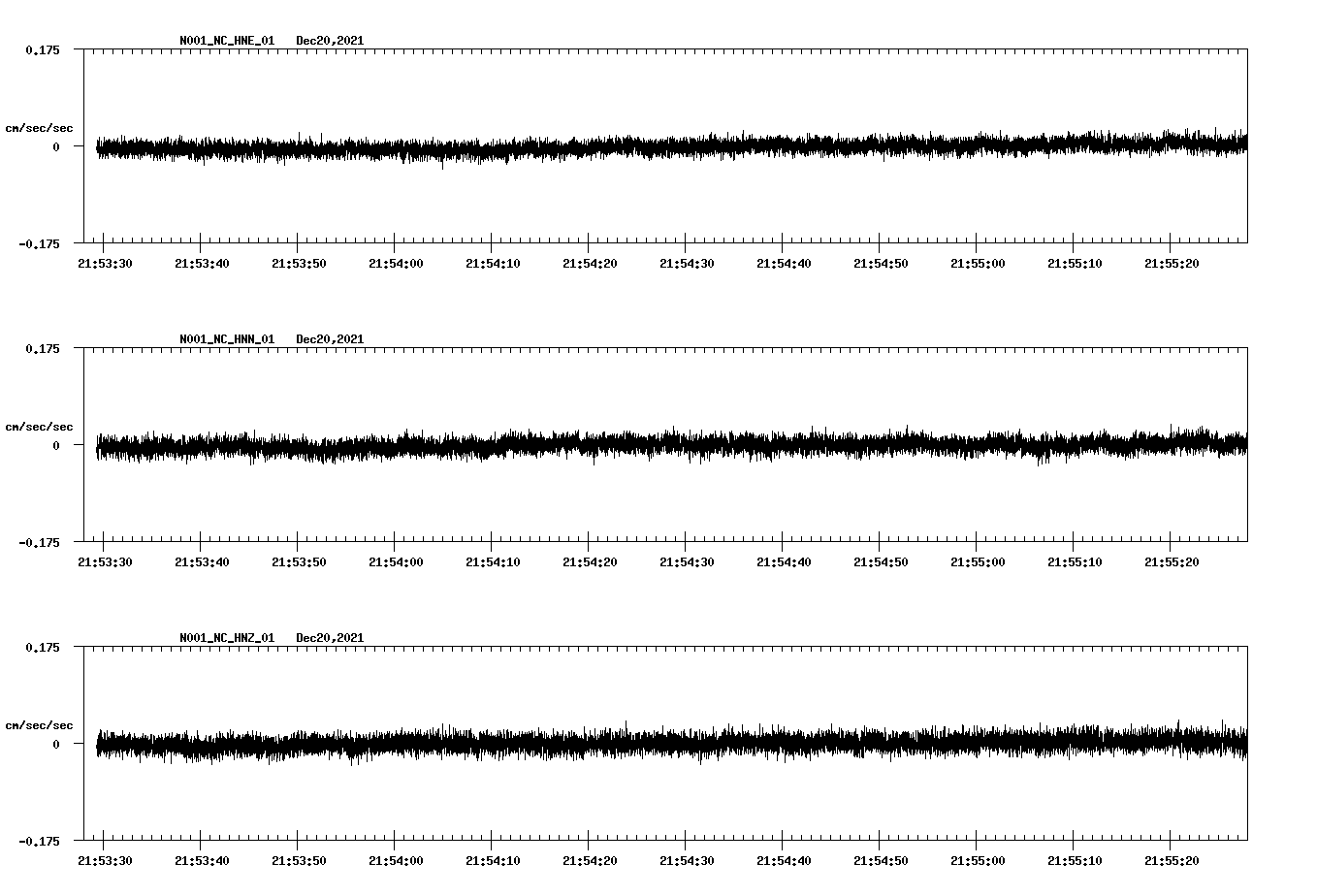Click the -0.175 lower limit on HNN axis
This screenshot has height=896, width=1317.
click(x=39, y=542)
